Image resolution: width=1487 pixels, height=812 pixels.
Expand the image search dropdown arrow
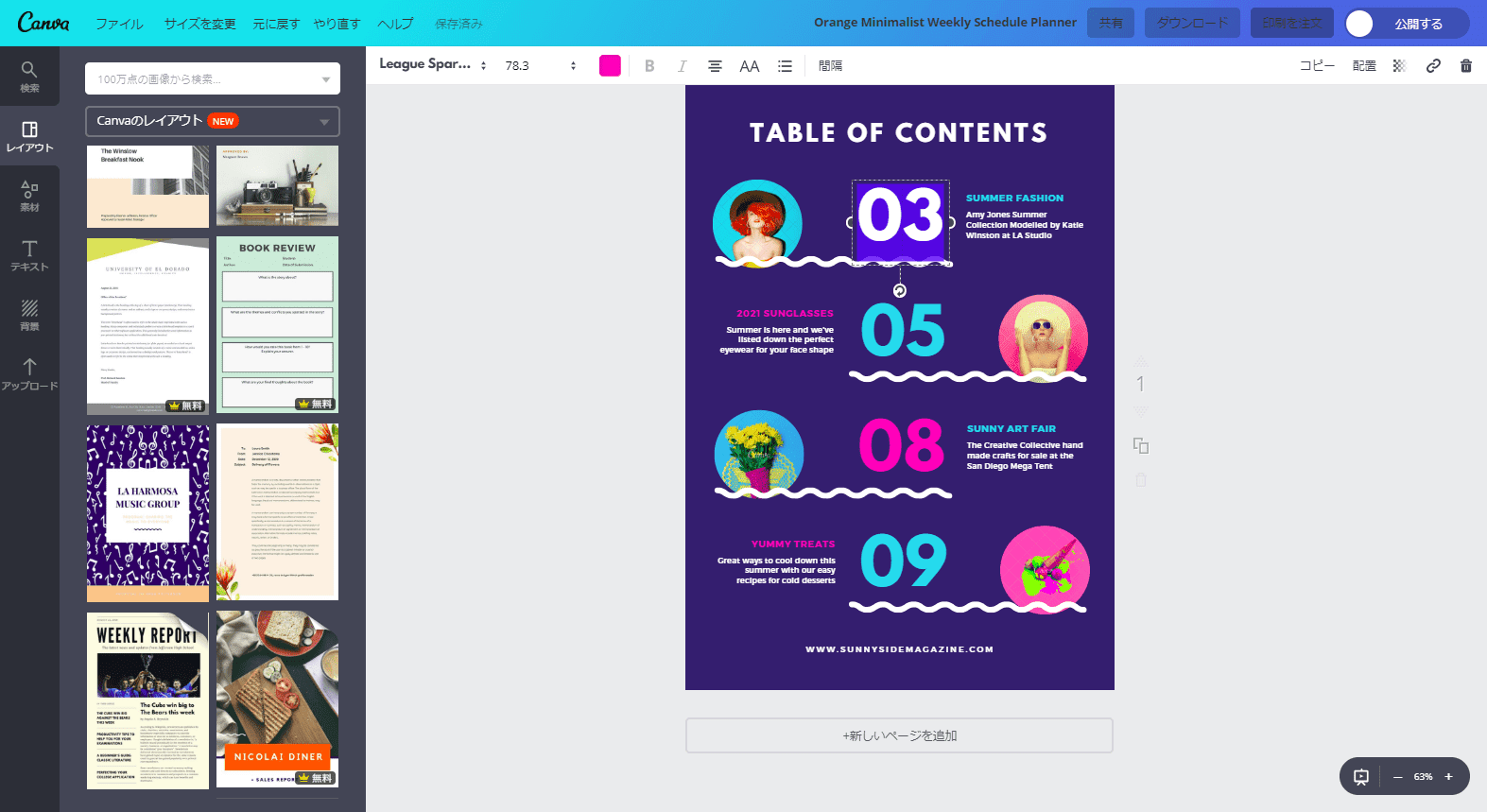coord(325,79)
